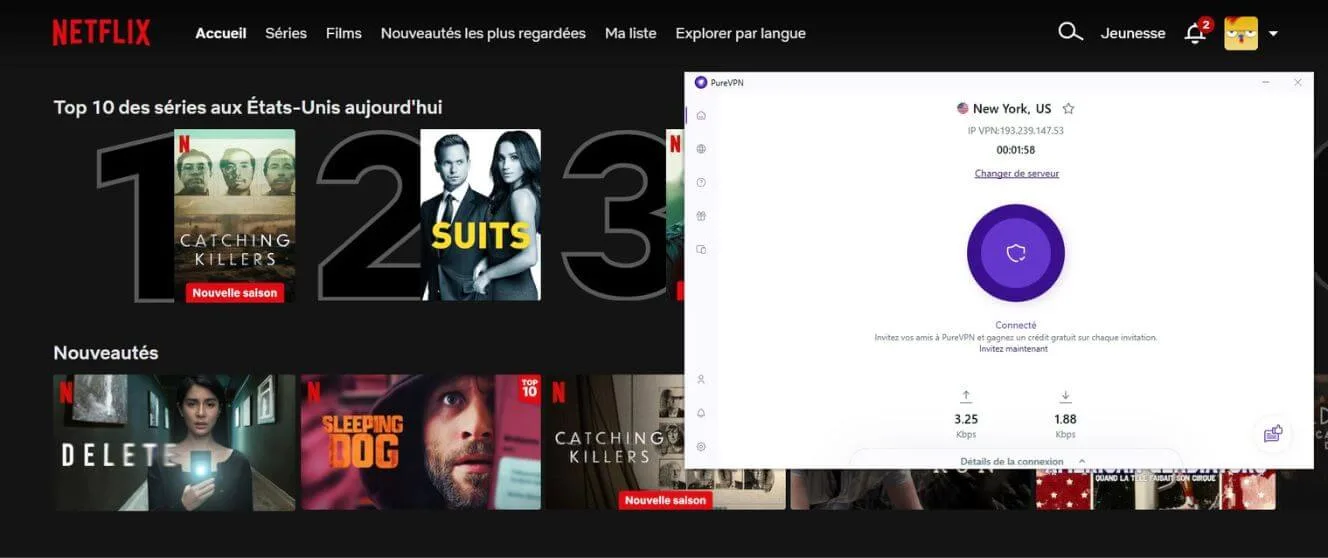The image size is (1328, 558).
Task: Open Netflix notifications bell
Action: [1194, 33]
